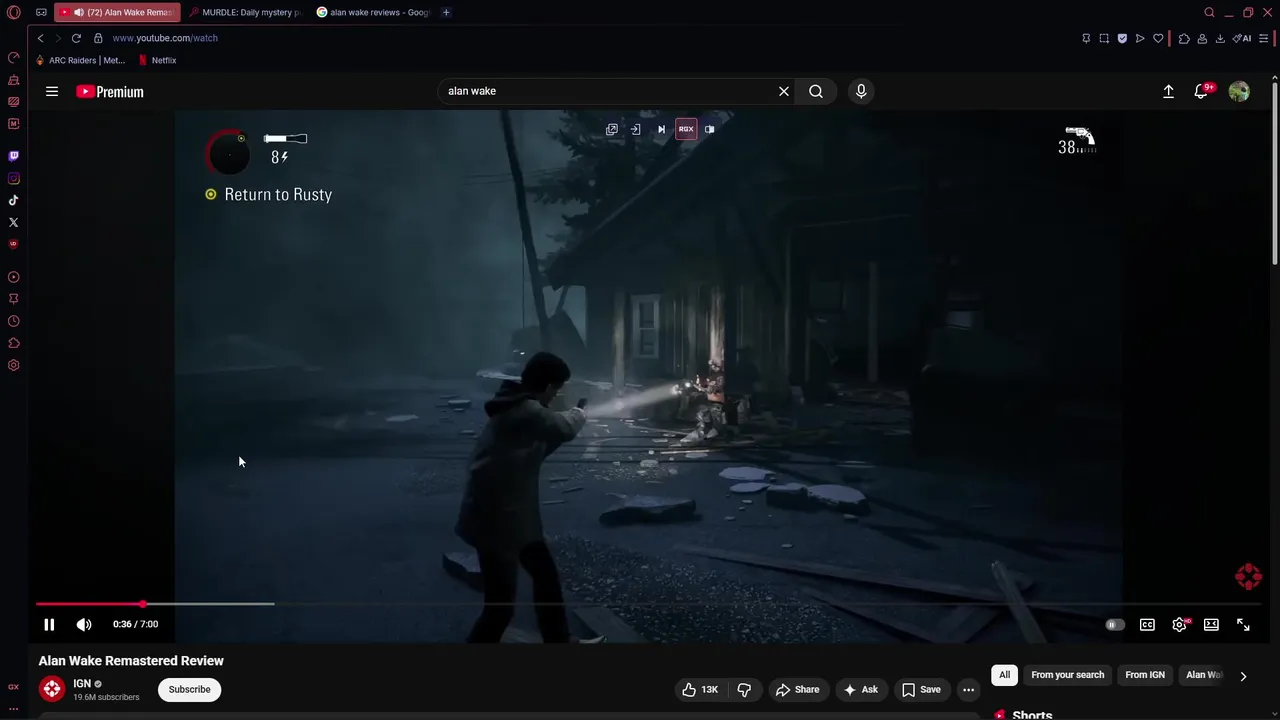
Task: Reload the page
Action: [x=76, y=38]
